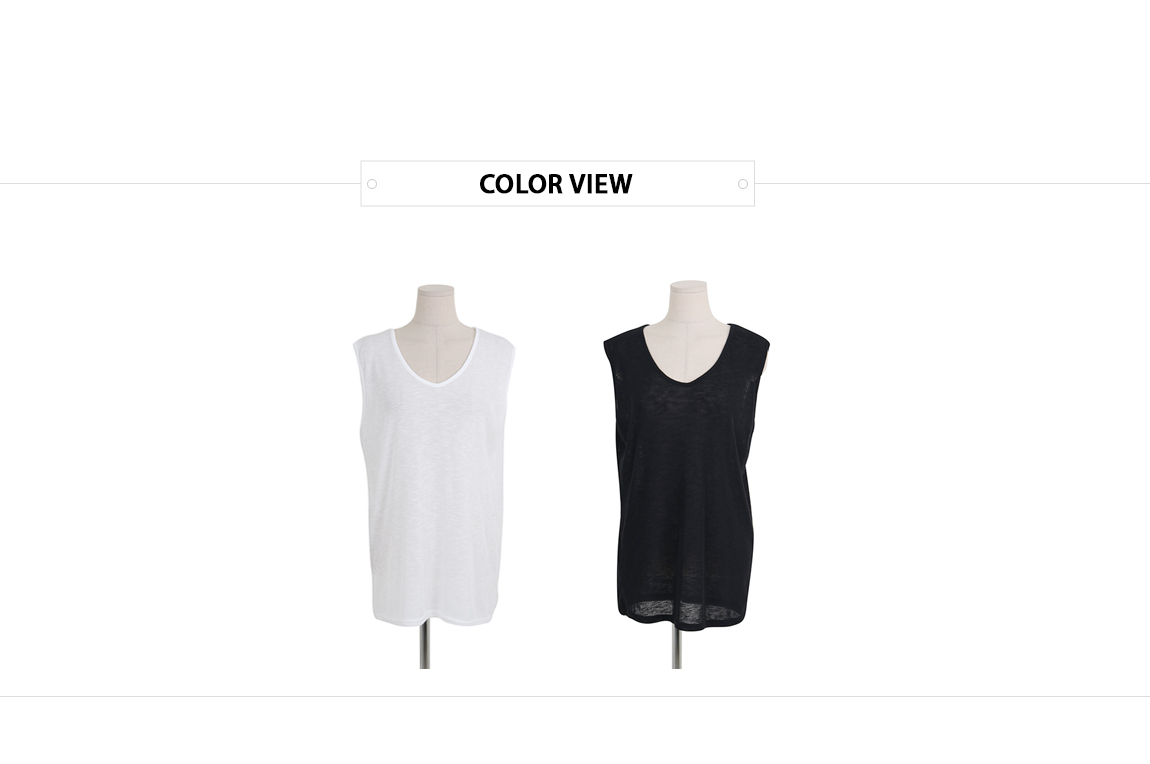The width and height of the screenshot is (1150, 764).
Task: Select the black sleeveless top image
Action: click(x=686, y=474)
